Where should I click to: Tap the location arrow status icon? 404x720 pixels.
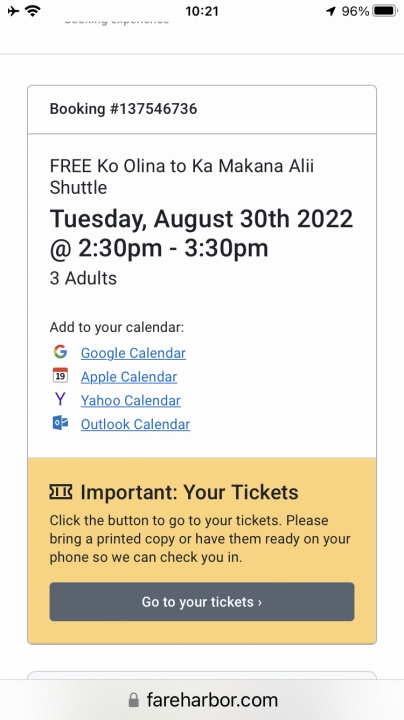coord(331,11)
